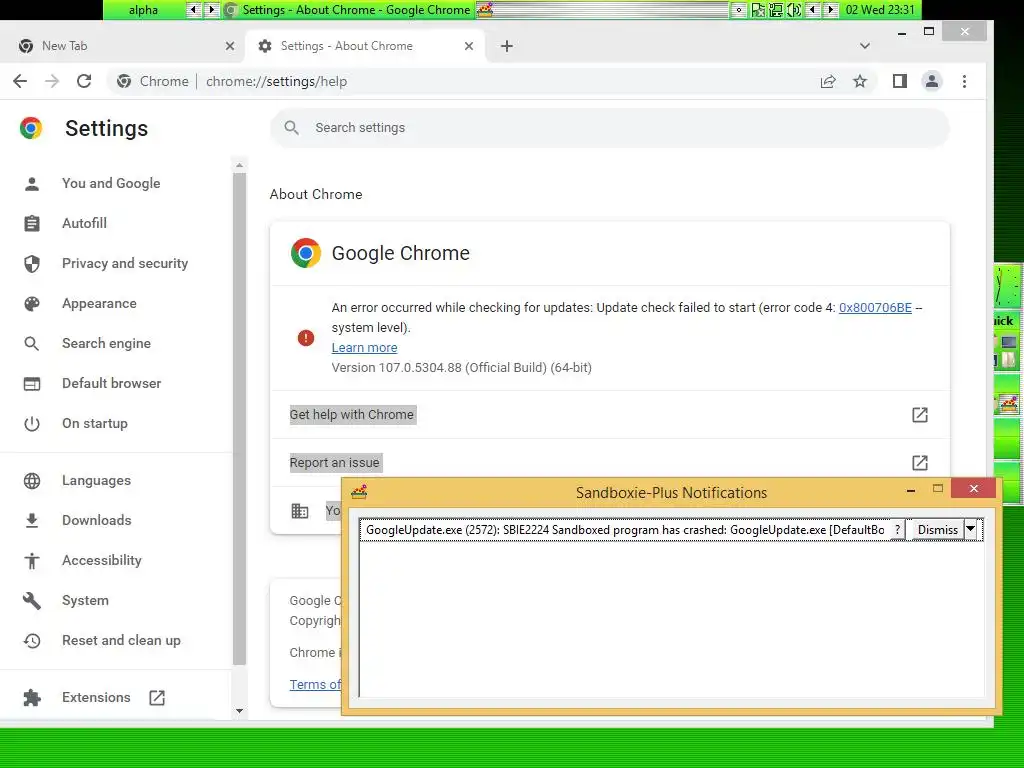1024x768 pixels.
Task: Dismiss the GoogleUpdate.exe crash notification
Action: coord(938,530)
